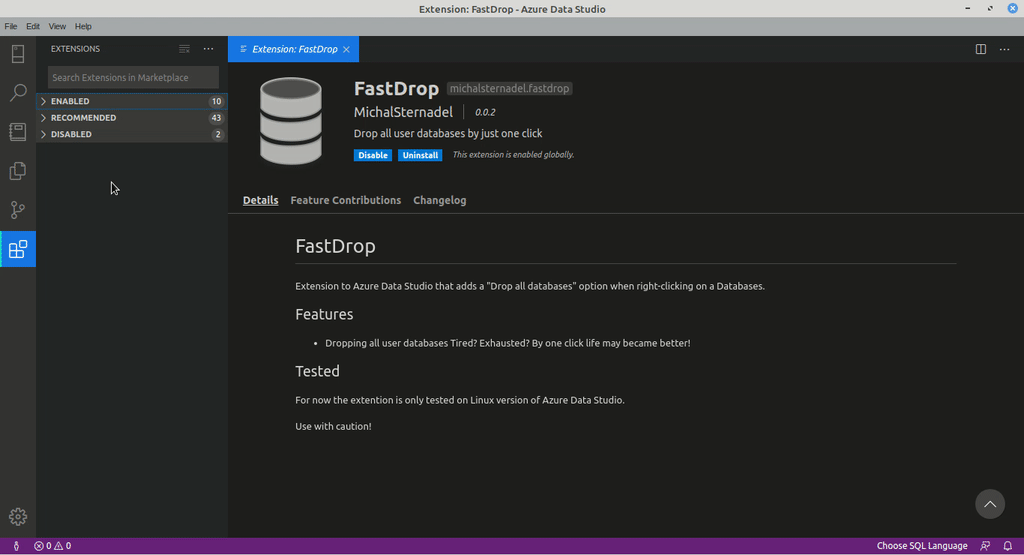The image size is (1024, 555).
Task: Open the View menu
Action: 57,27
